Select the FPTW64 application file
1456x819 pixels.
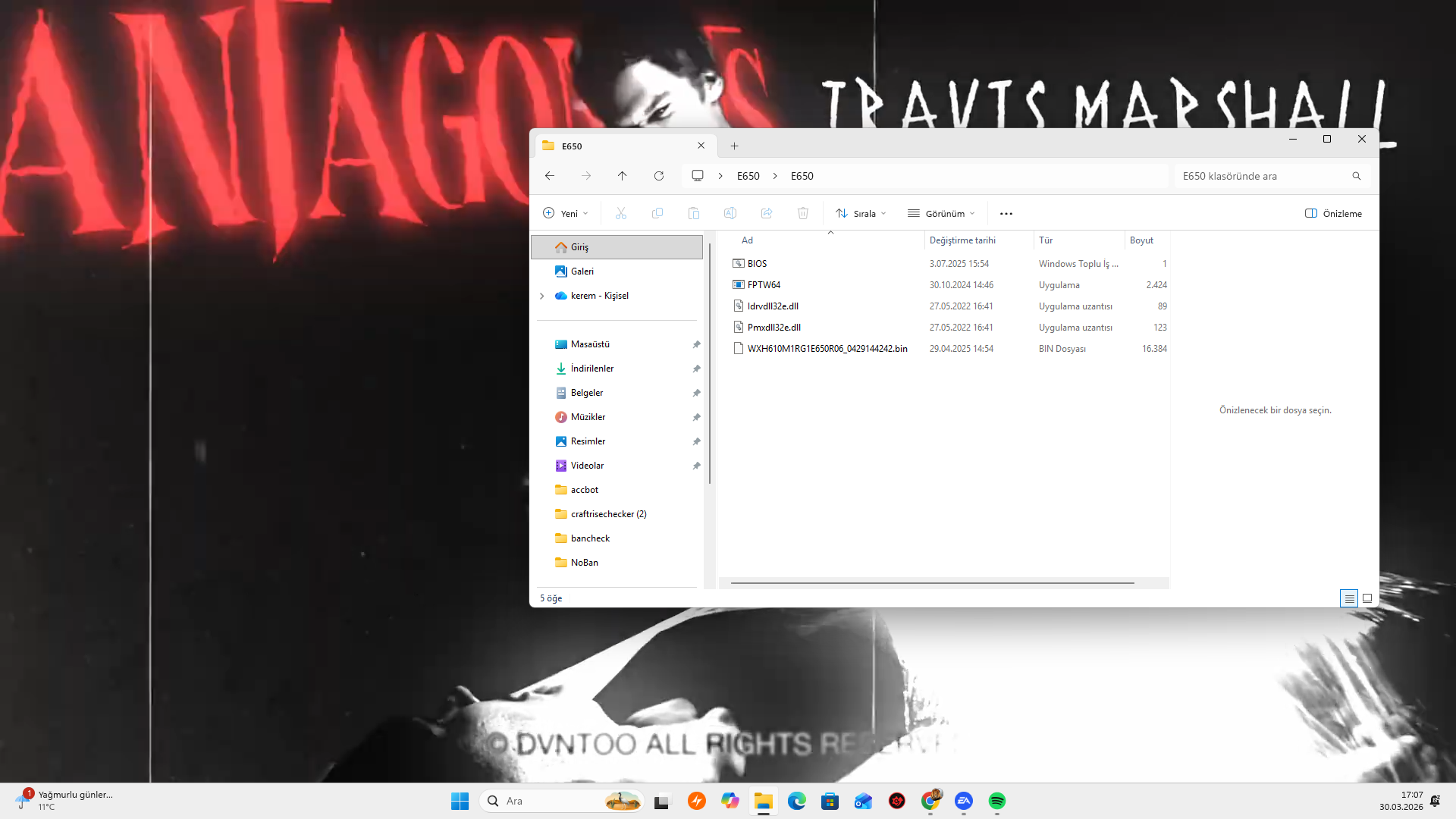(x=948, y=285)
